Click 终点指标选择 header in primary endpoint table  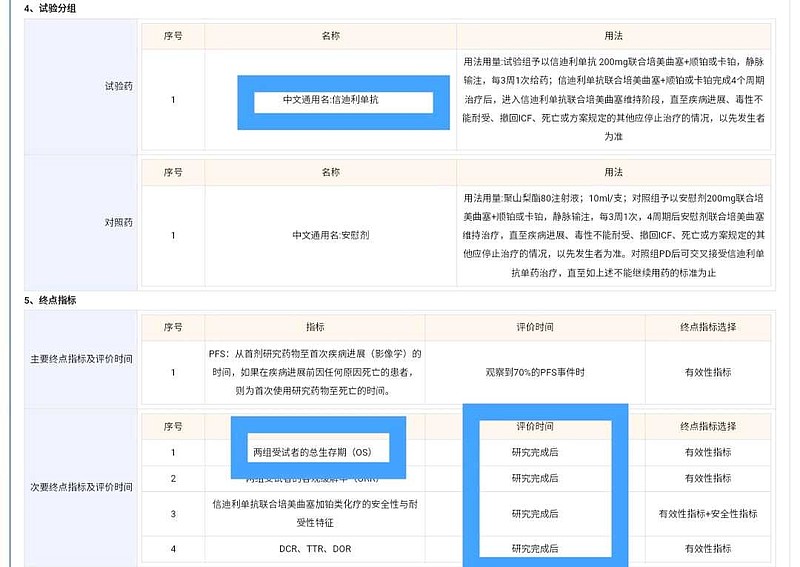[x=708, y=327]
